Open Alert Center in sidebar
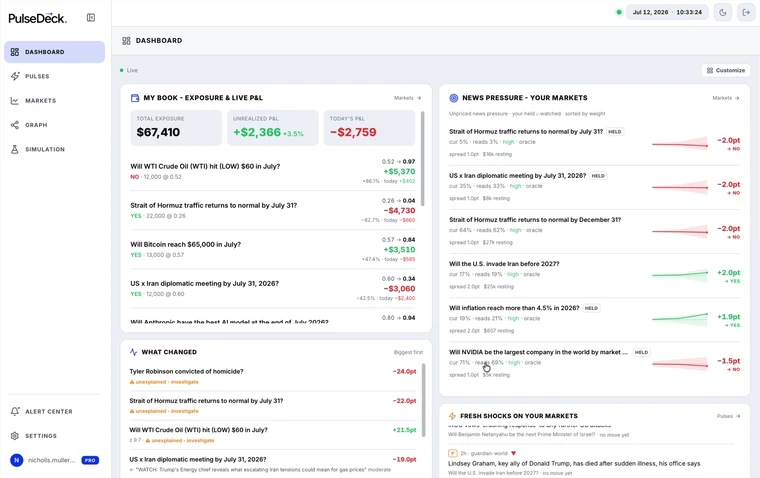Viewport: 760px width, 478px height. [x=54, y=412]
